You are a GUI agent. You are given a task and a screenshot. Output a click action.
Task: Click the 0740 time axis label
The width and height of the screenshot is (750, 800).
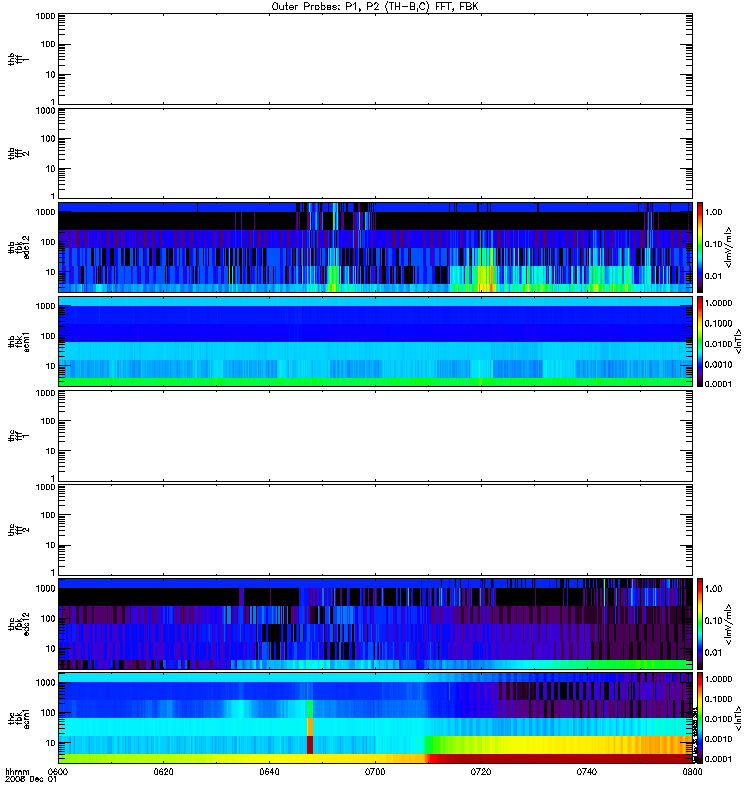[587, 771]
